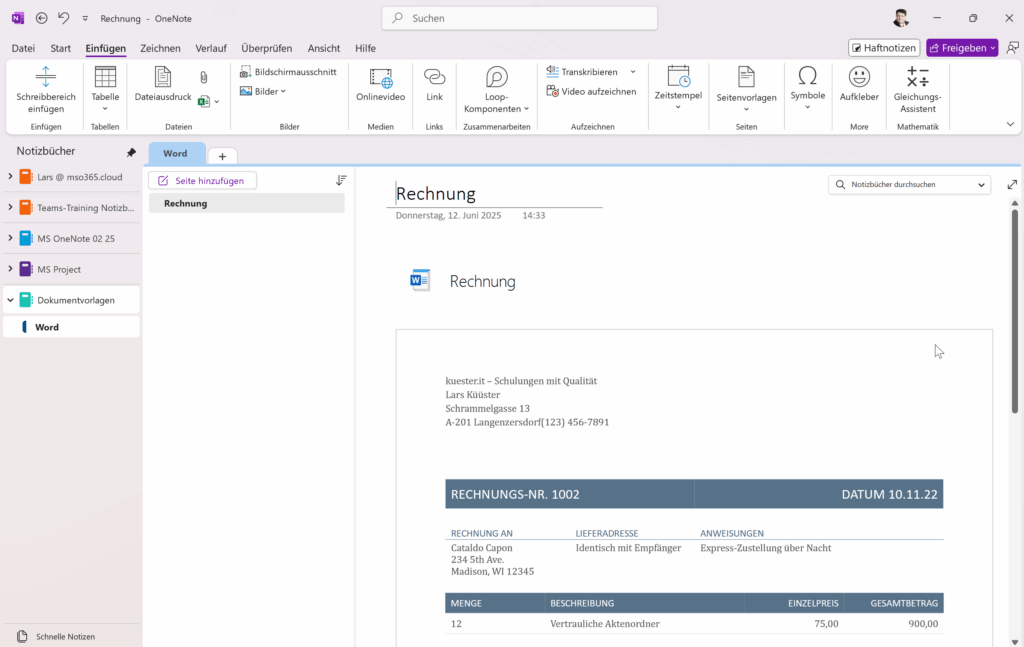Select the Einfügen tab
This screenshot has width=1024, height=647.
106,48
